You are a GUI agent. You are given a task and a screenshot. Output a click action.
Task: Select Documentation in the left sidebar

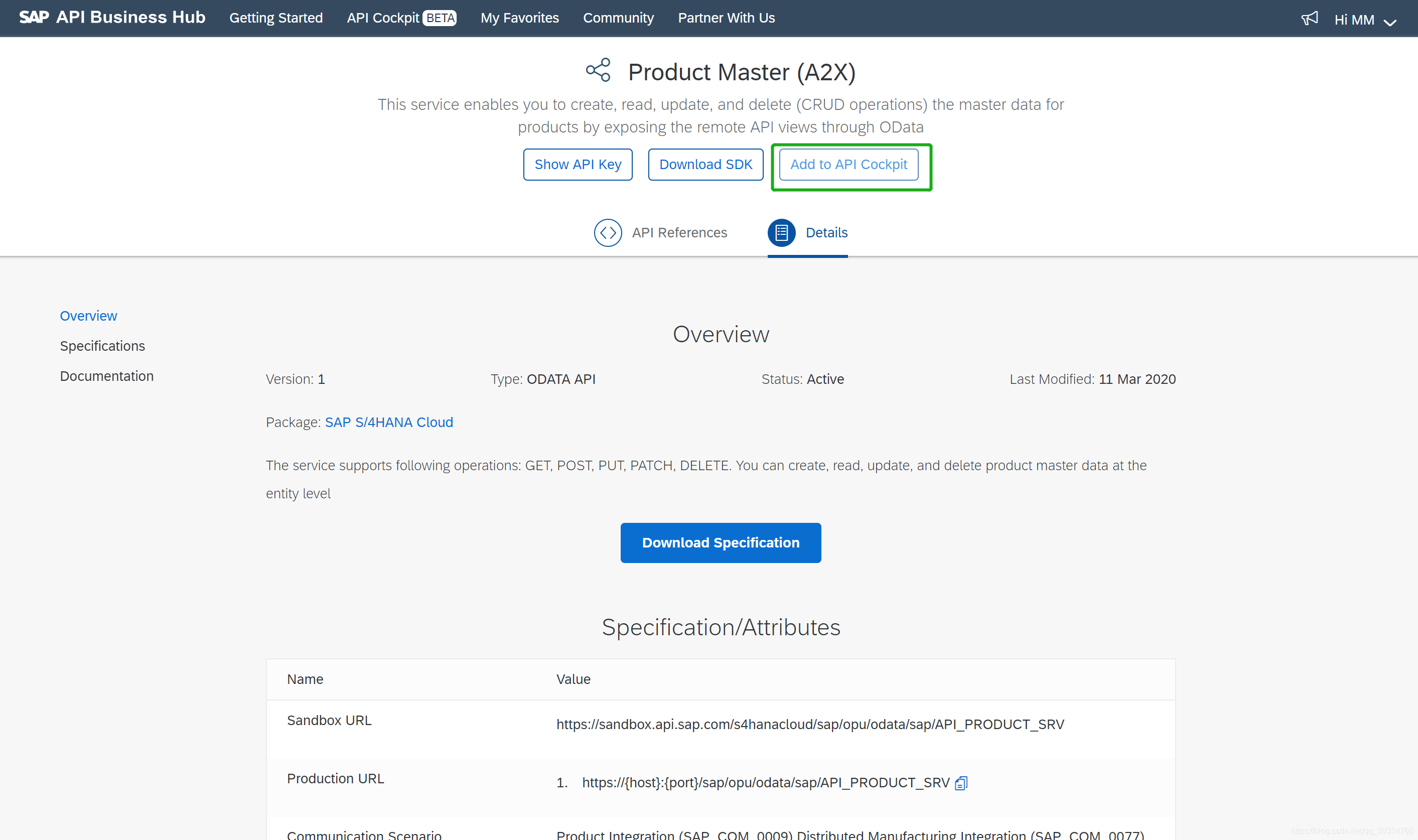tap(106, 376)
